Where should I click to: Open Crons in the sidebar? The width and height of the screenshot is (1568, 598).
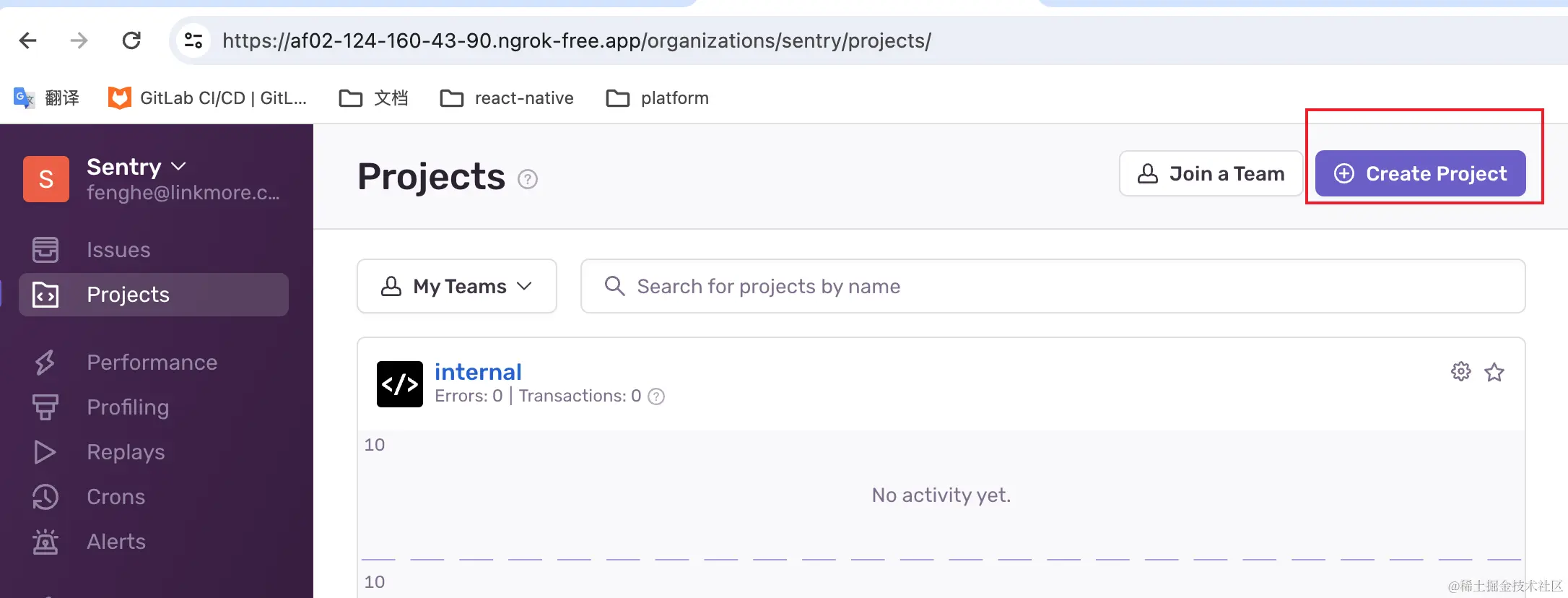pyautogui.click(x=154, y=497)
